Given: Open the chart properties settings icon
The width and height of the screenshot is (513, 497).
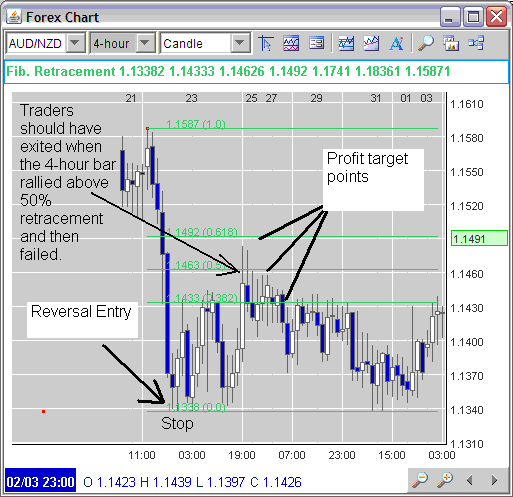Looking at the screenshot, I should 316,43.
